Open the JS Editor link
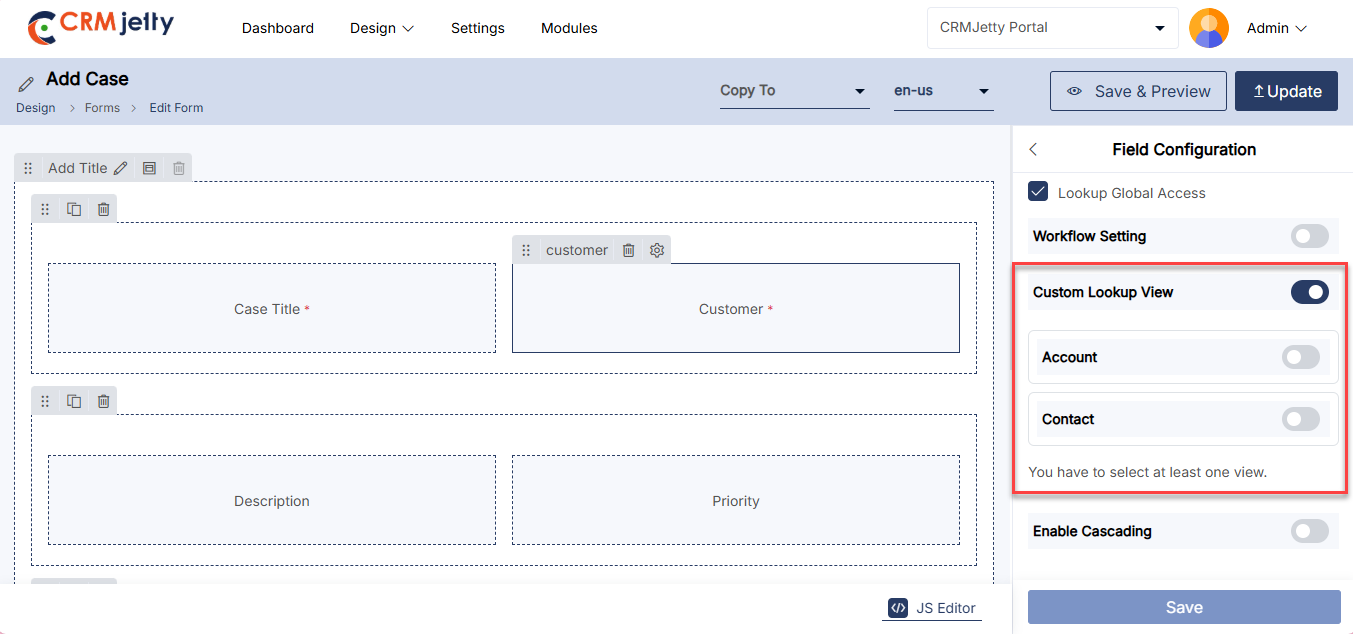The width and height of the screenshot is (1353, 634). pyautogui.click(x=931, y=608)
